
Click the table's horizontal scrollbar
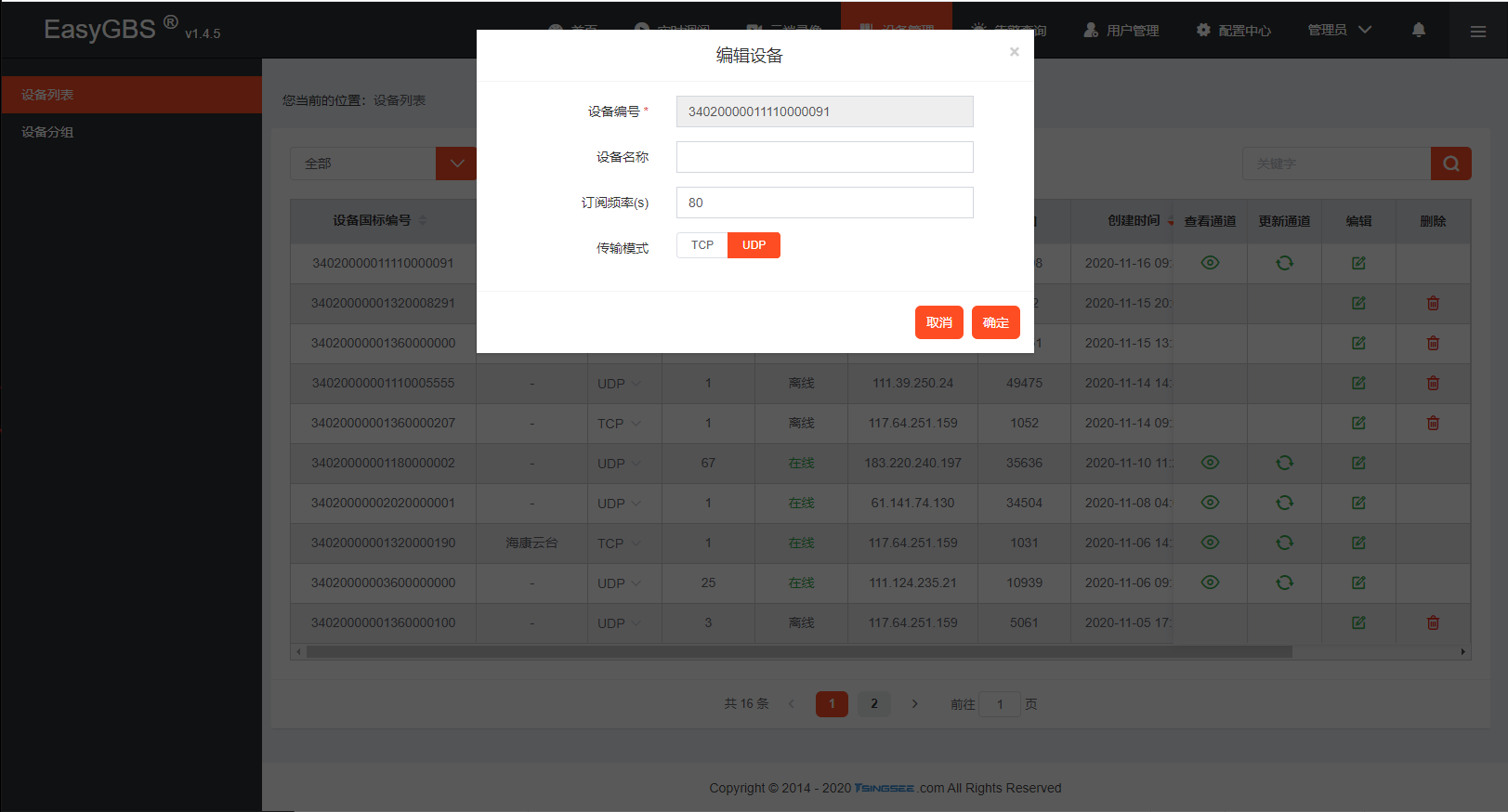click(x=799, y=652)
